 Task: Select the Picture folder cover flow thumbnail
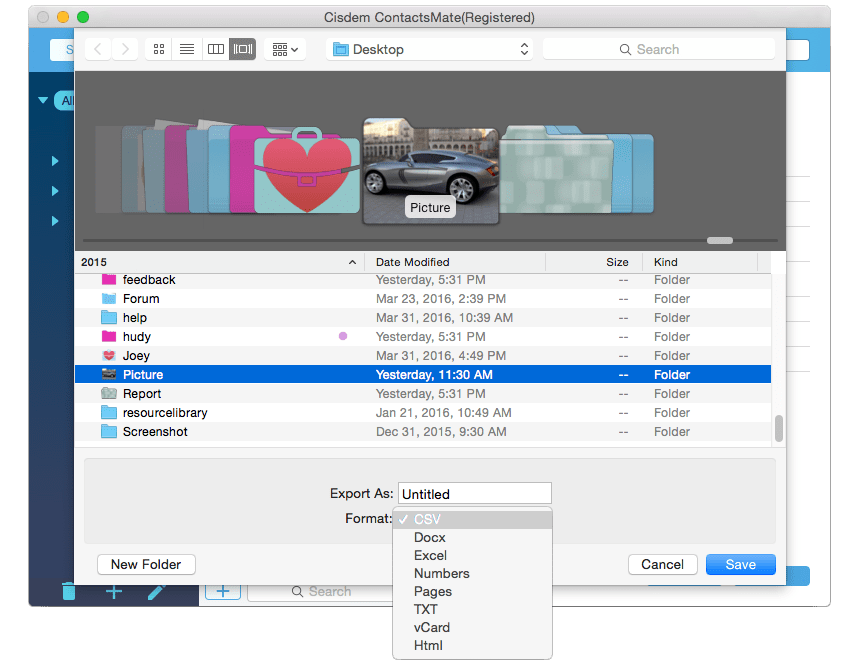[431, 171]
